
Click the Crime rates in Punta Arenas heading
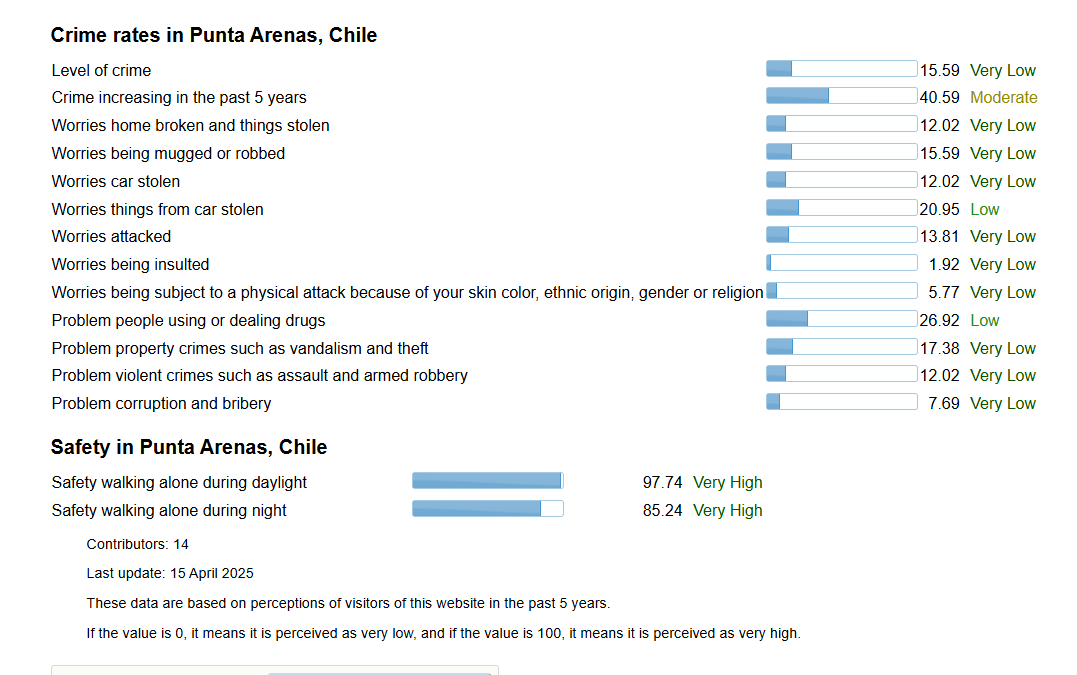(214, 35)
